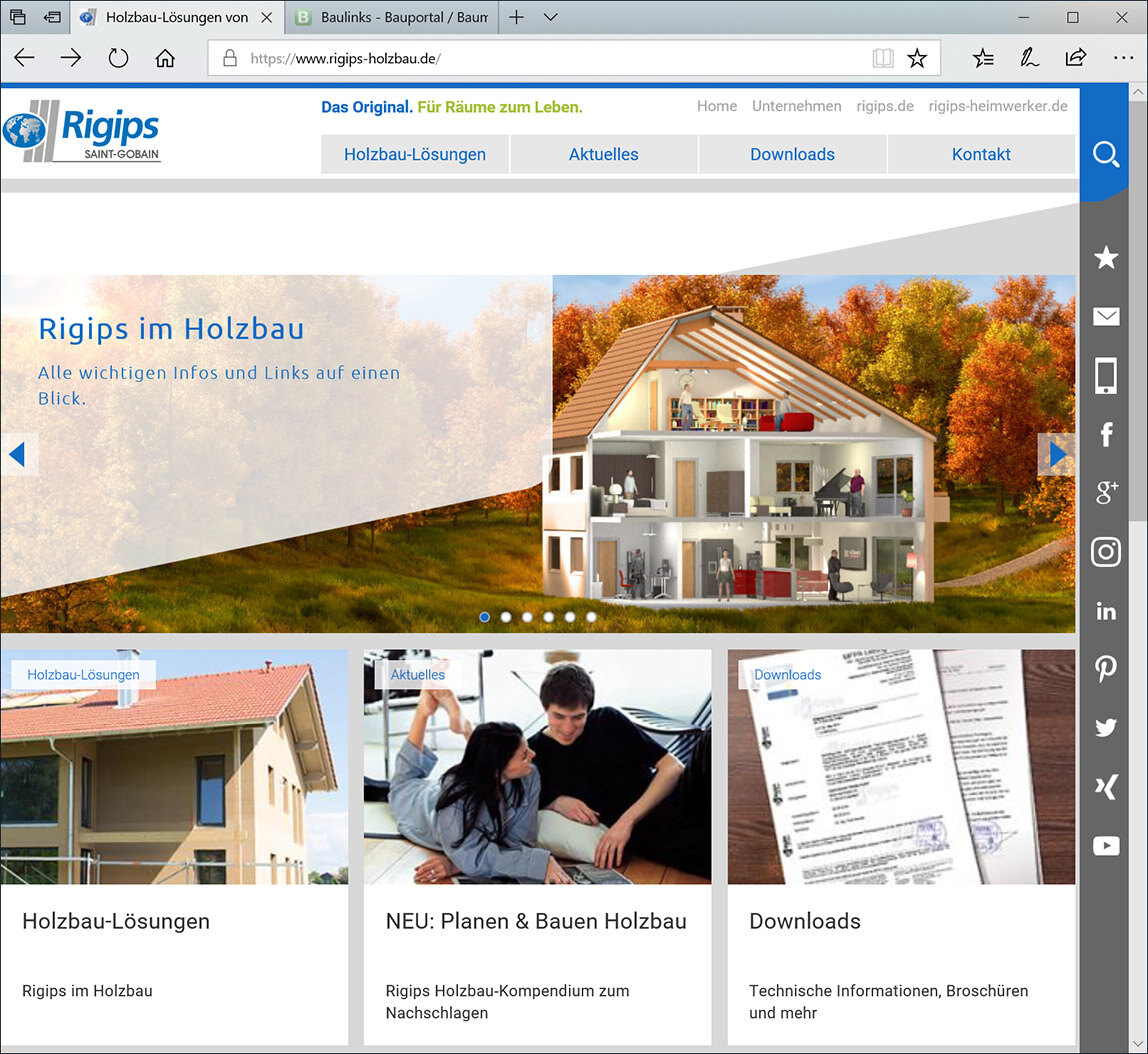The width and height of the screenshot is (1148, 1054).
Task: Click the site security lock icon
Action: click(230, 58)
